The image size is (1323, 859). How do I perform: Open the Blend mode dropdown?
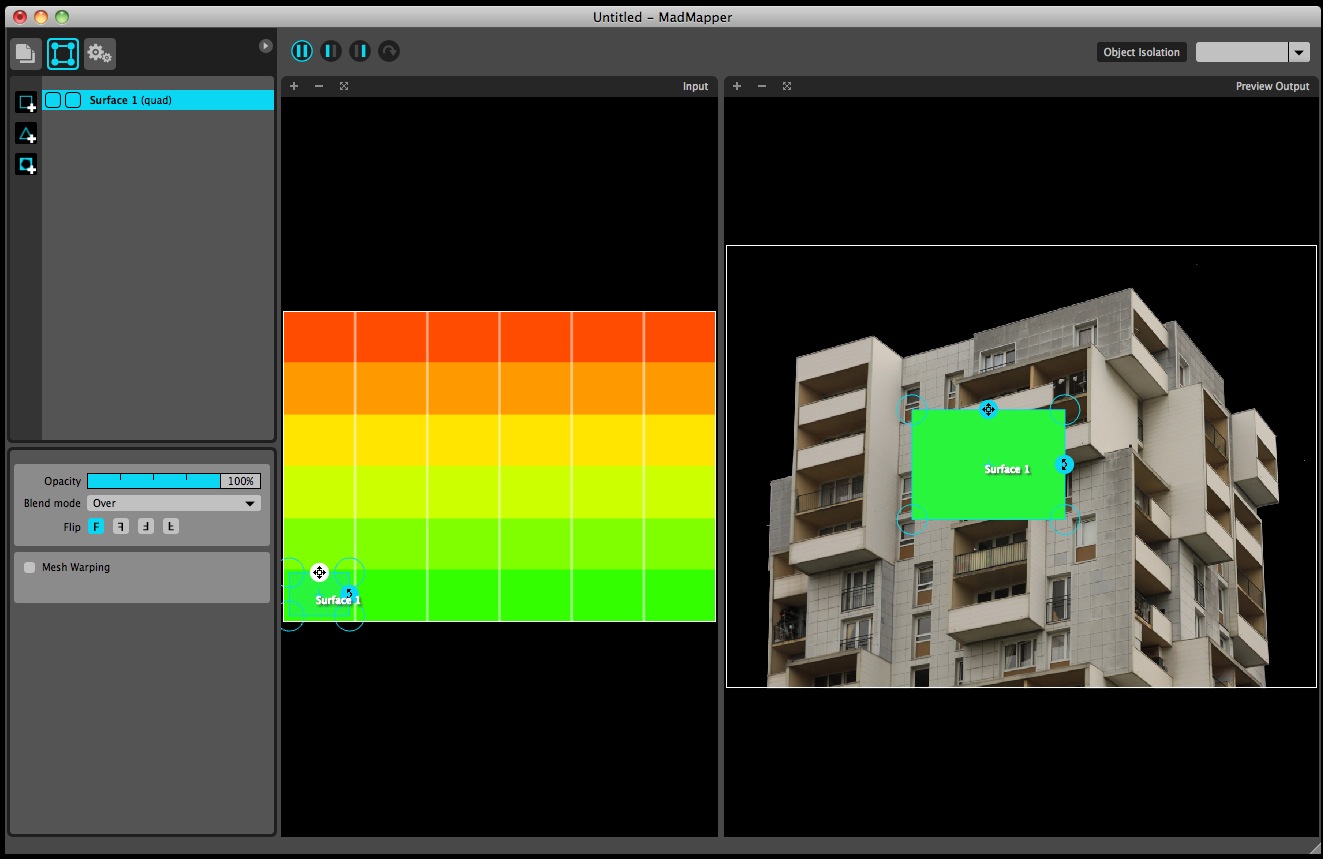pos(174,503)
